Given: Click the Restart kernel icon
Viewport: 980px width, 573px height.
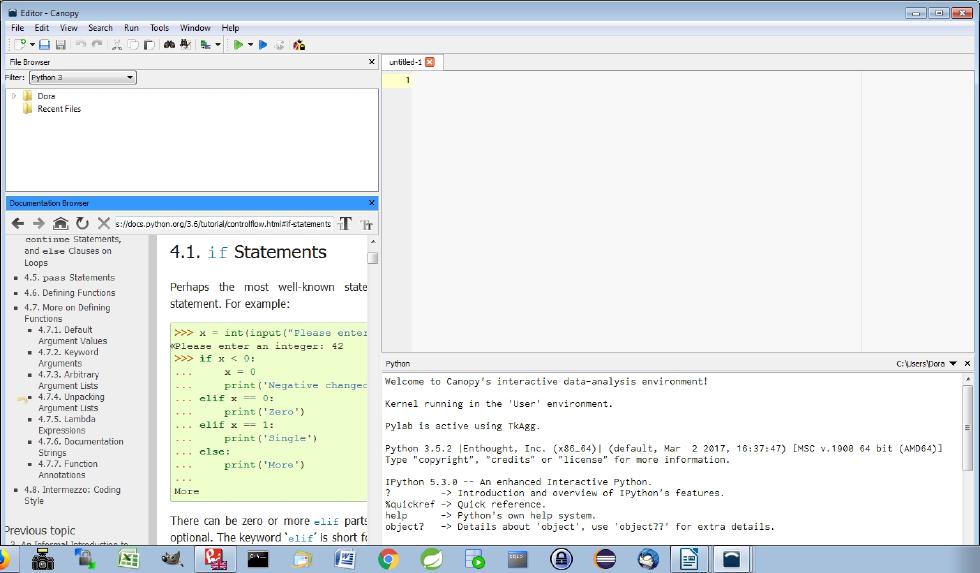Looking at the screenshot, I should pos(279,44).
